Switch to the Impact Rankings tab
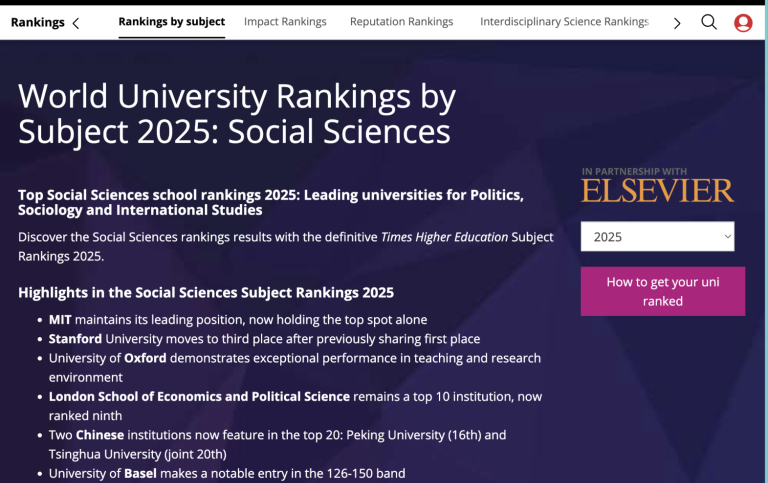Image resolution: width=768 pixels, height=483 pixels. coord(285,21)
